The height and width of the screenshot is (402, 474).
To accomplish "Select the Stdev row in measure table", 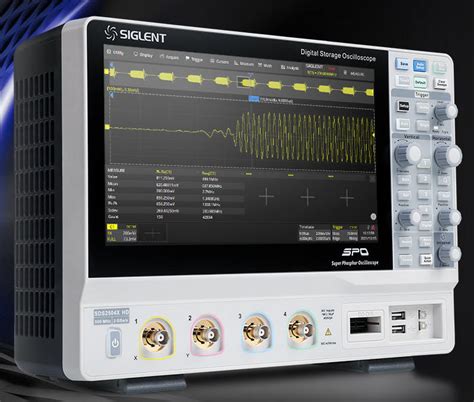I will click(x=175, y=210).
